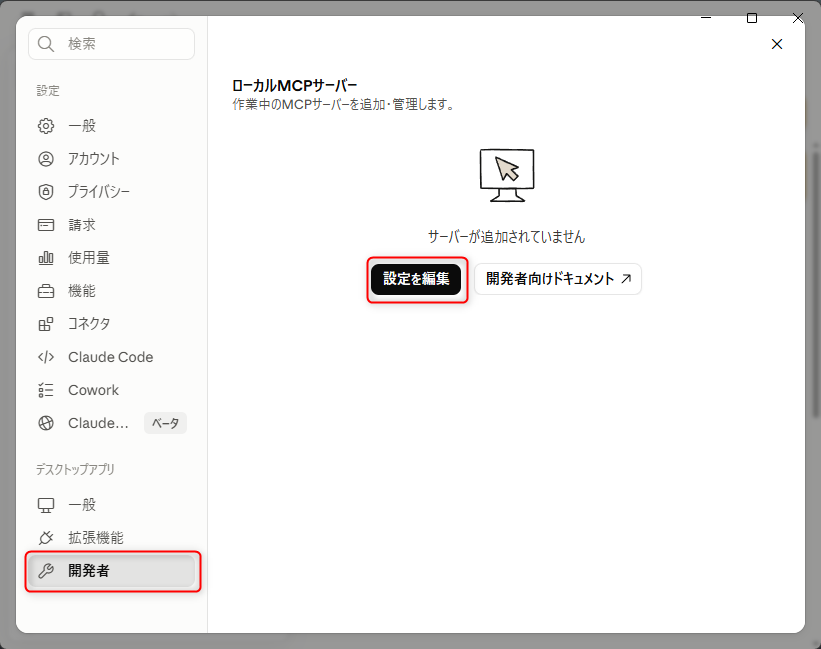This screenshot has height=649, width=821.
Task: Click the Cowork checklist icon
Action: [x=46, y=390]
